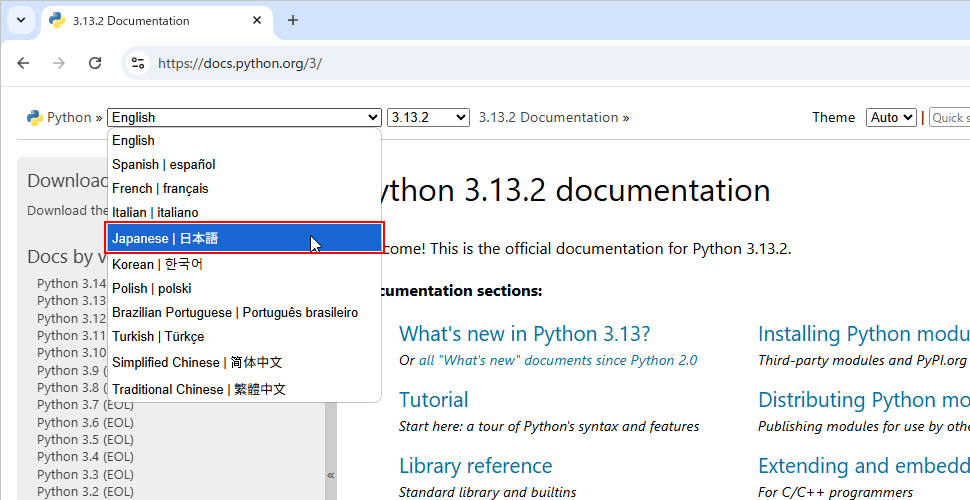This screenshot has width=970, height=500.
Task: Open What's new in Python 3.13? link
Action: coord(525,334)
